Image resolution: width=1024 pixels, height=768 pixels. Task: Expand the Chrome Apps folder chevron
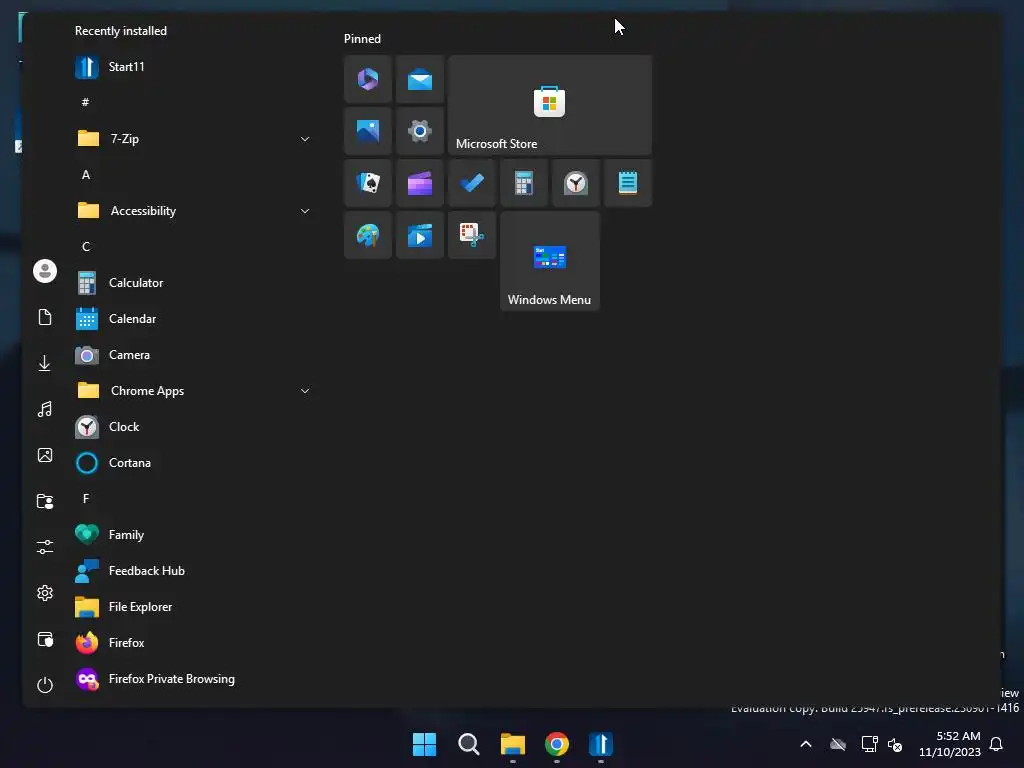click(305, 391)
